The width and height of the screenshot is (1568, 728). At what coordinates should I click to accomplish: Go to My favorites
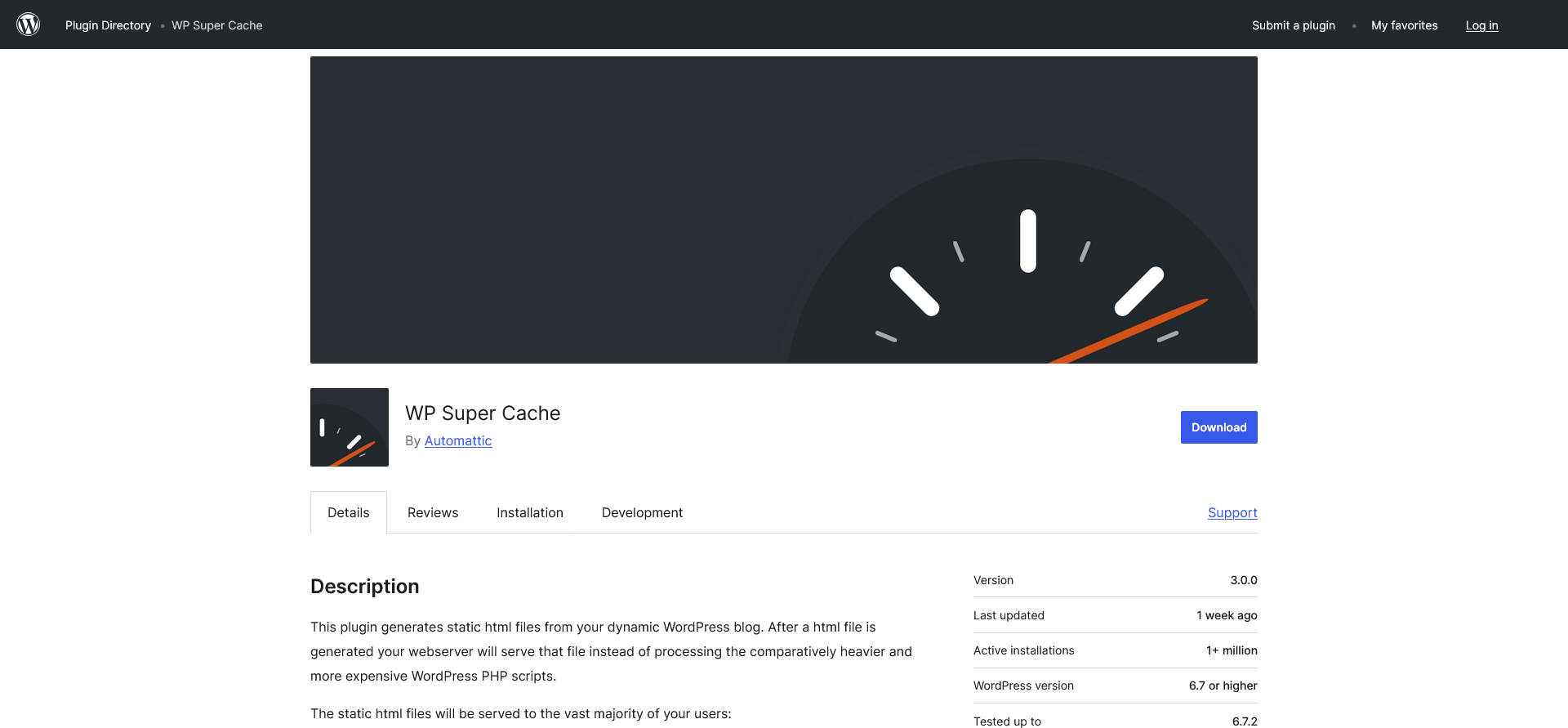[x=1404, y=25]
